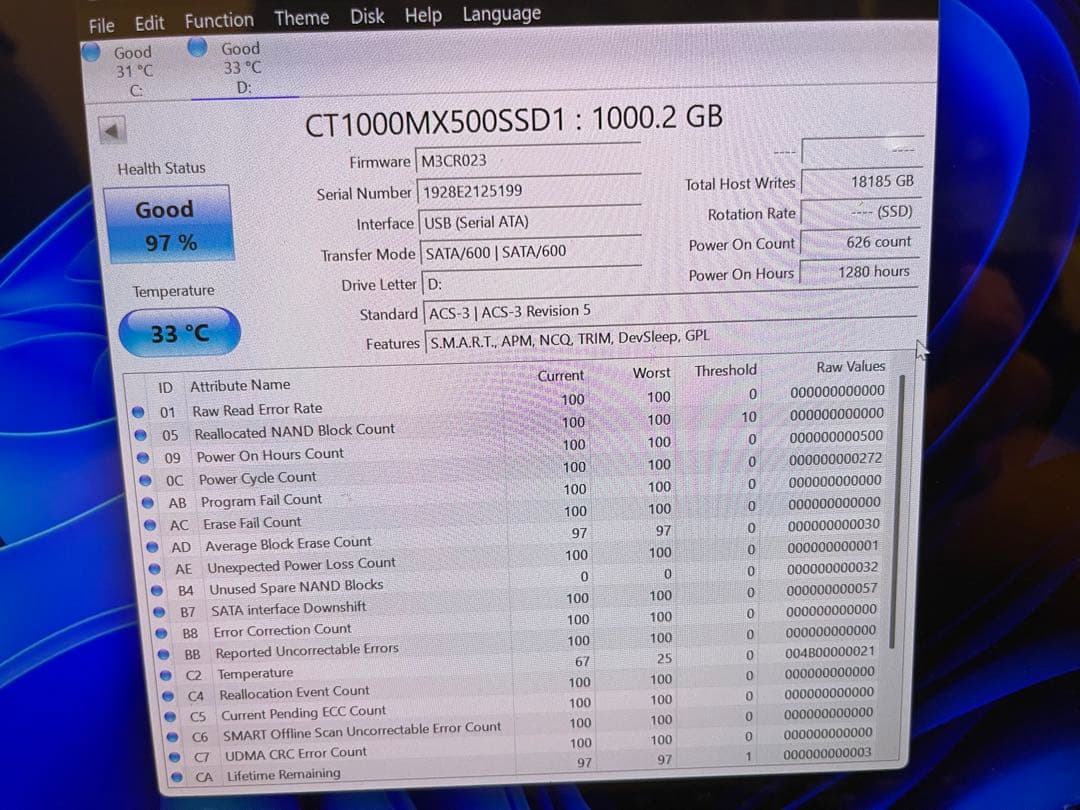Open the Disk menu
The width and height of the screenshot is (1080, 810).
tap(365, 16)
